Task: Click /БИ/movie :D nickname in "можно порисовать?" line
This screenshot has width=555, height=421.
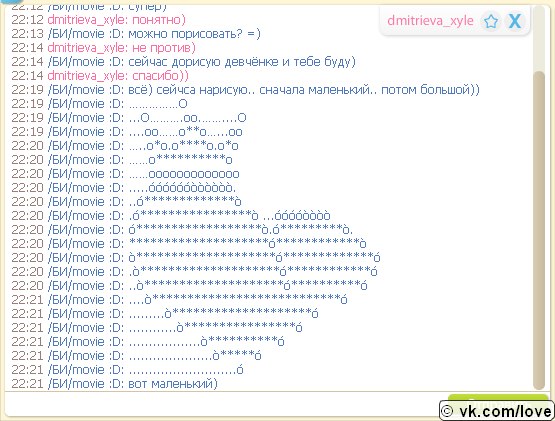Action: coord(86,34)
